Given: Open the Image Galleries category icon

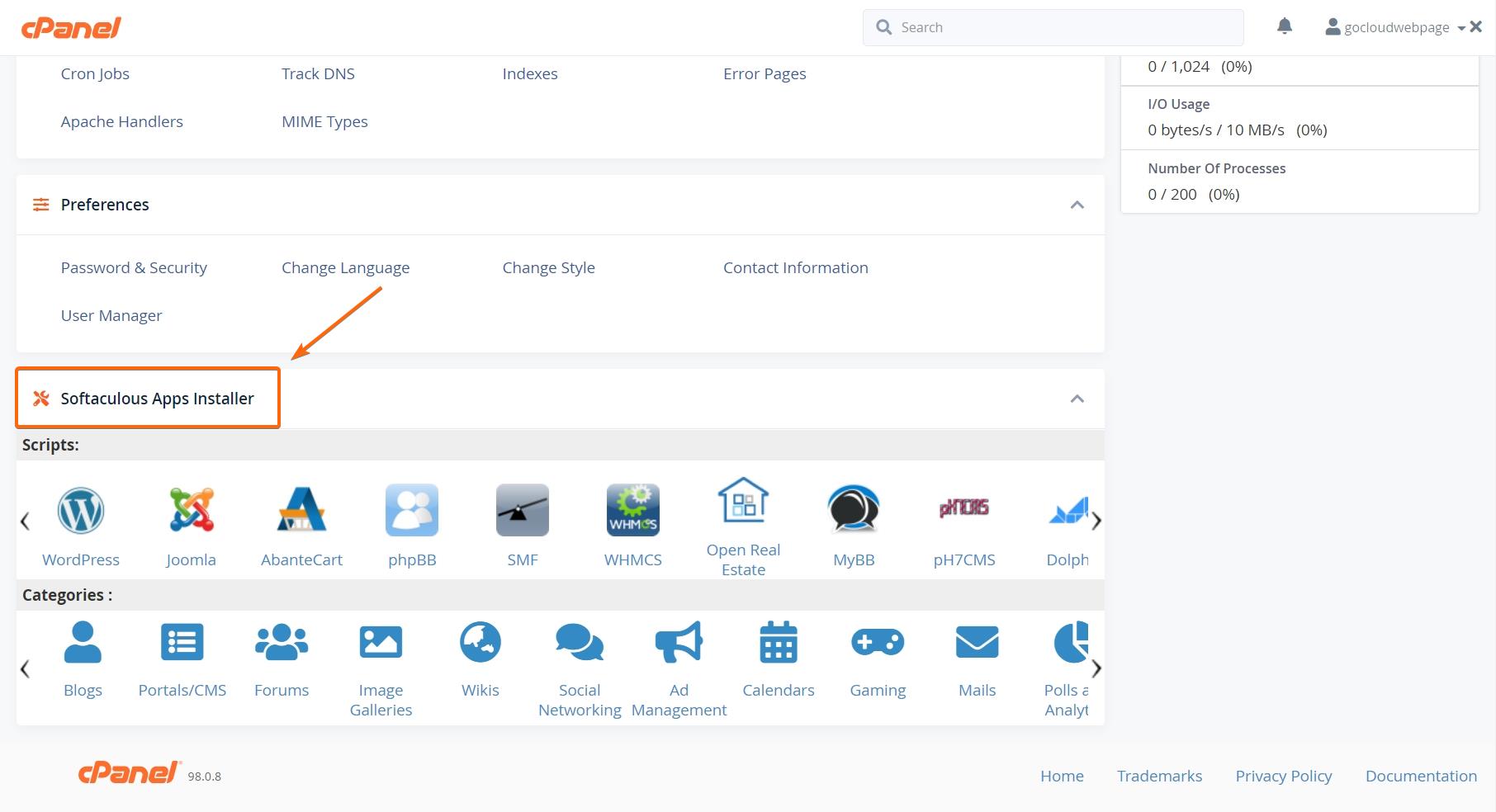Looking at the screenshot, I should pos(381,642).
